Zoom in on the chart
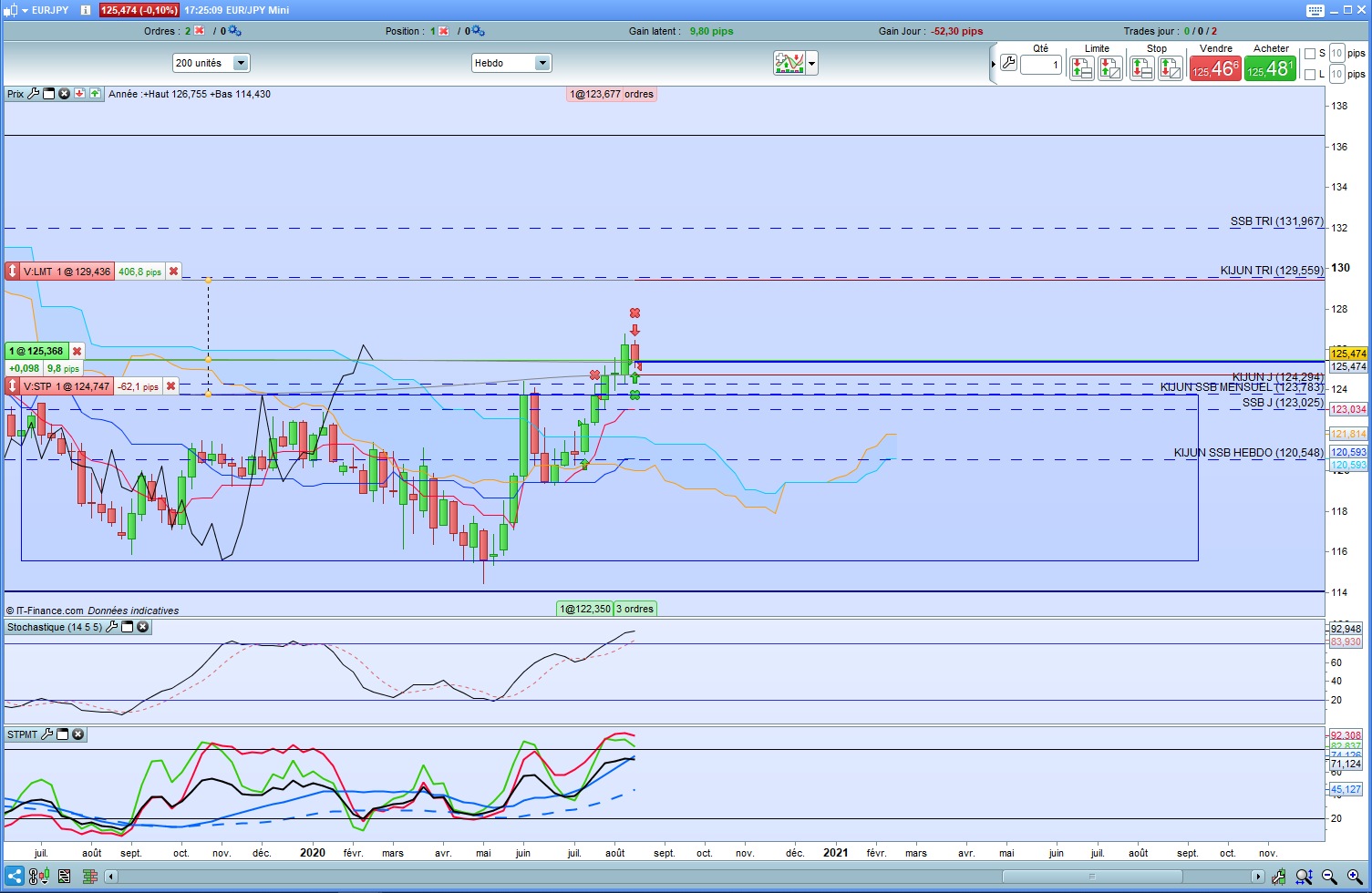 click(x=1355, y=877)
